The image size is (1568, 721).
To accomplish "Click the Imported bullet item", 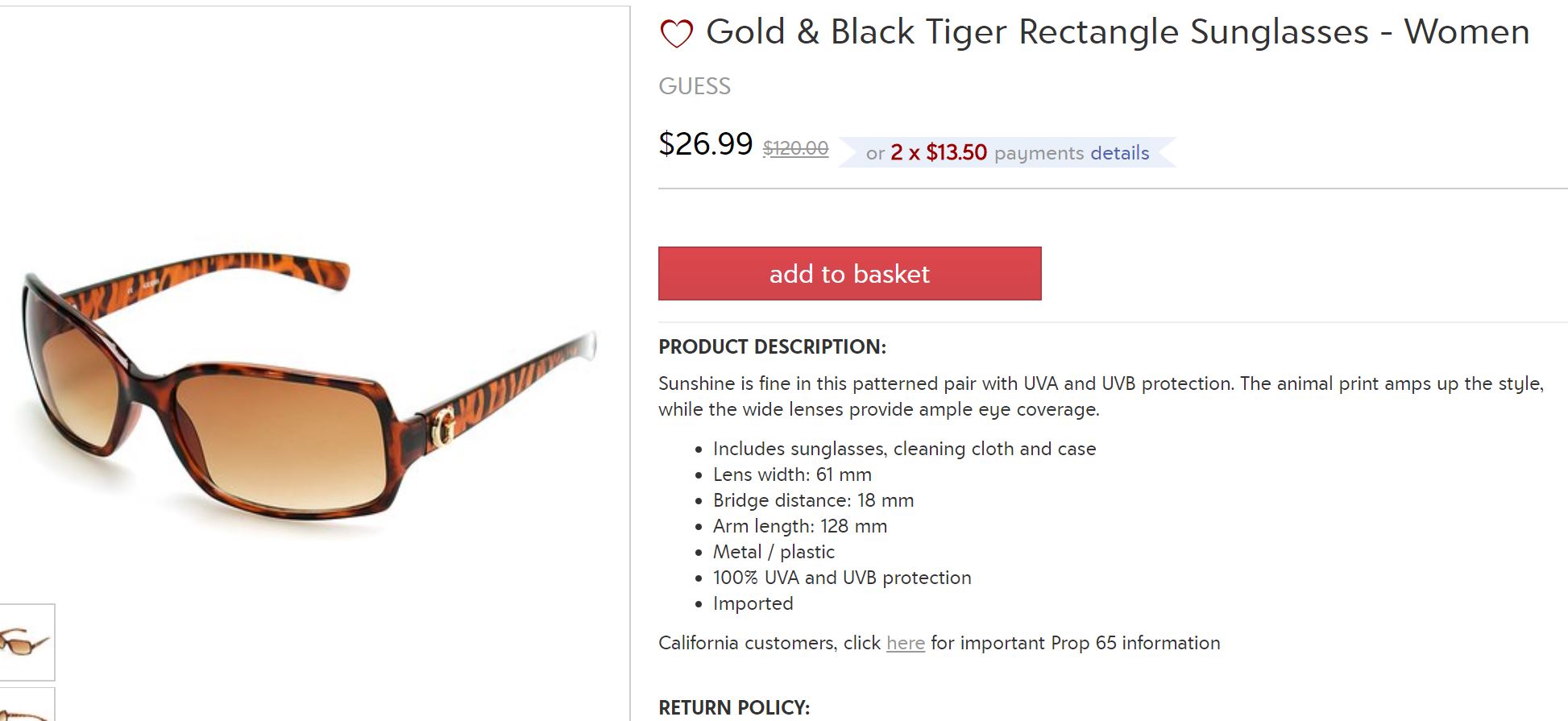I will 753,603.
